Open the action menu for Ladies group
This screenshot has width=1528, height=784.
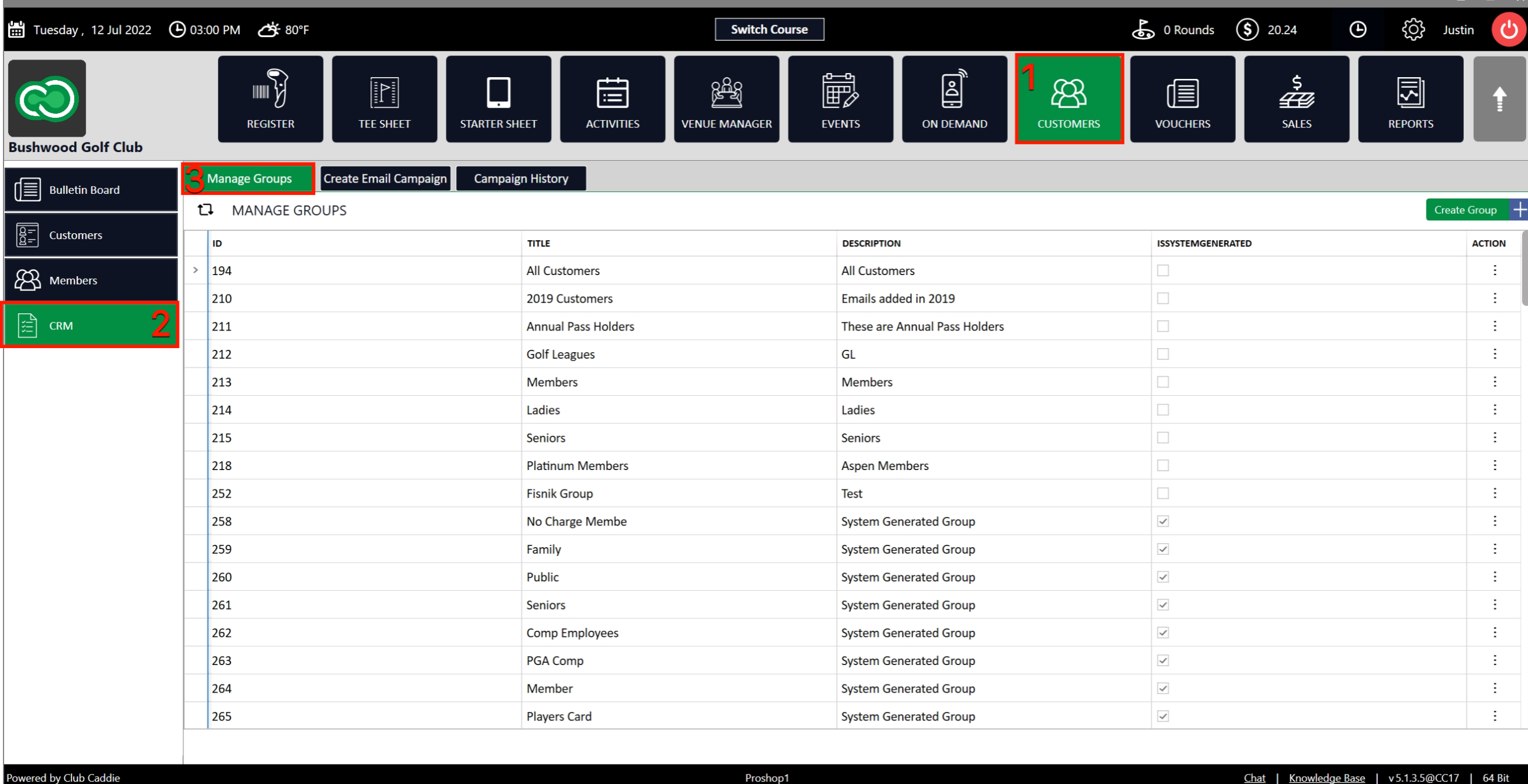(x=1494, y=410)
